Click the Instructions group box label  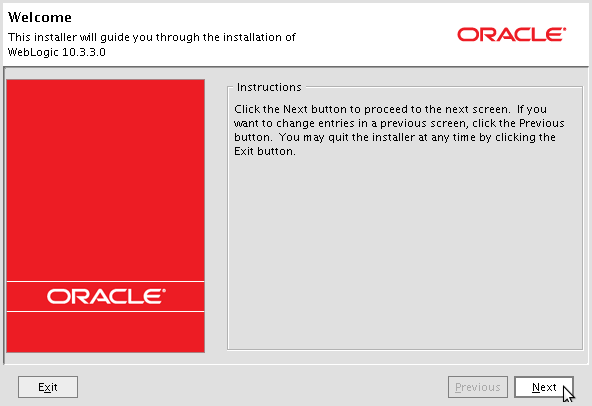[x=269, y=87]
